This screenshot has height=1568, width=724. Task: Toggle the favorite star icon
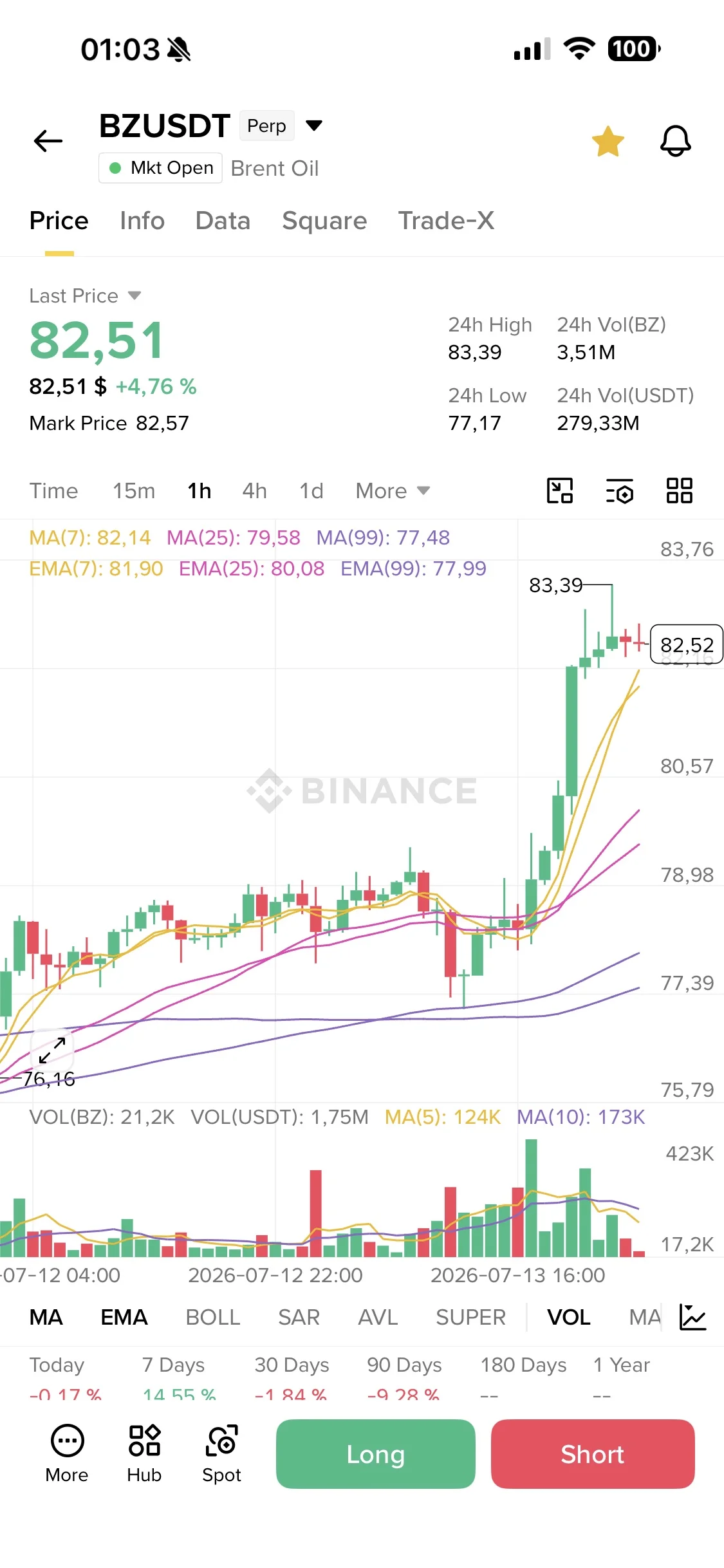click(608, 141)
